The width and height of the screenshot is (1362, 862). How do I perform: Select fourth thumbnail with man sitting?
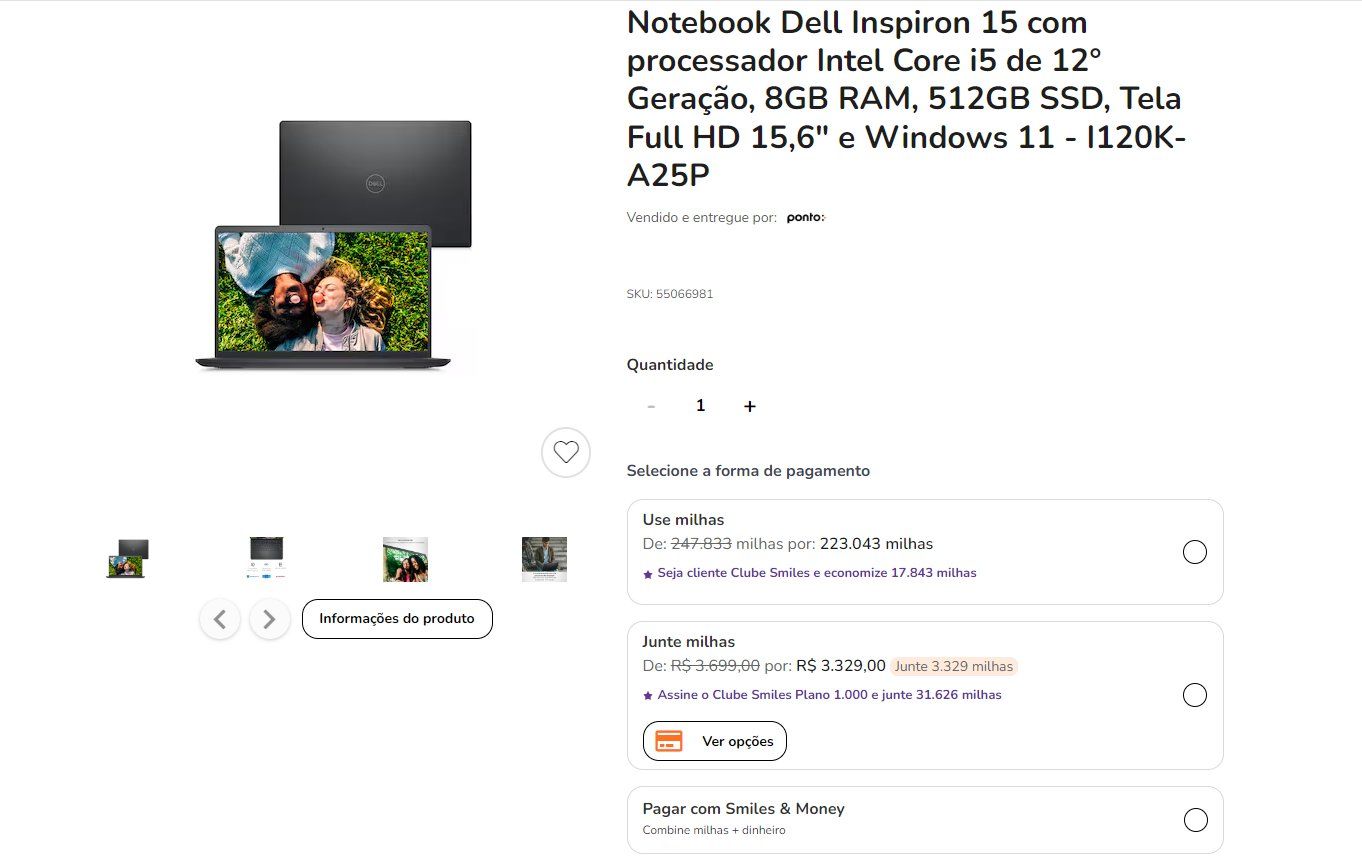pyautogui.click(x=544, y=559)
